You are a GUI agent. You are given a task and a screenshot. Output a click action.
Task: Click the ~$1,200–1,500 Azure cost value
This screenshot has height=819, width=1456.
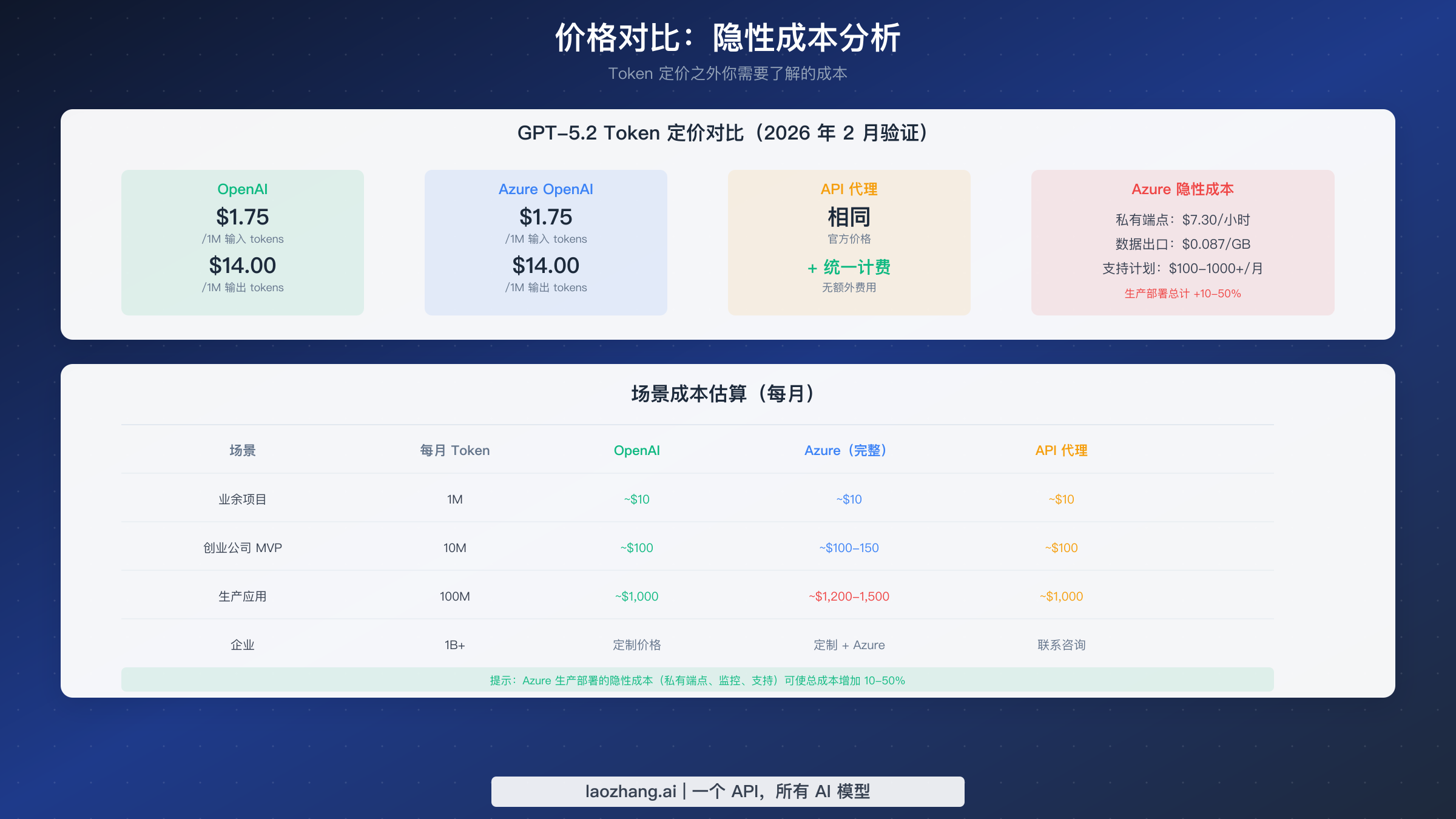(x=847, y=596)
